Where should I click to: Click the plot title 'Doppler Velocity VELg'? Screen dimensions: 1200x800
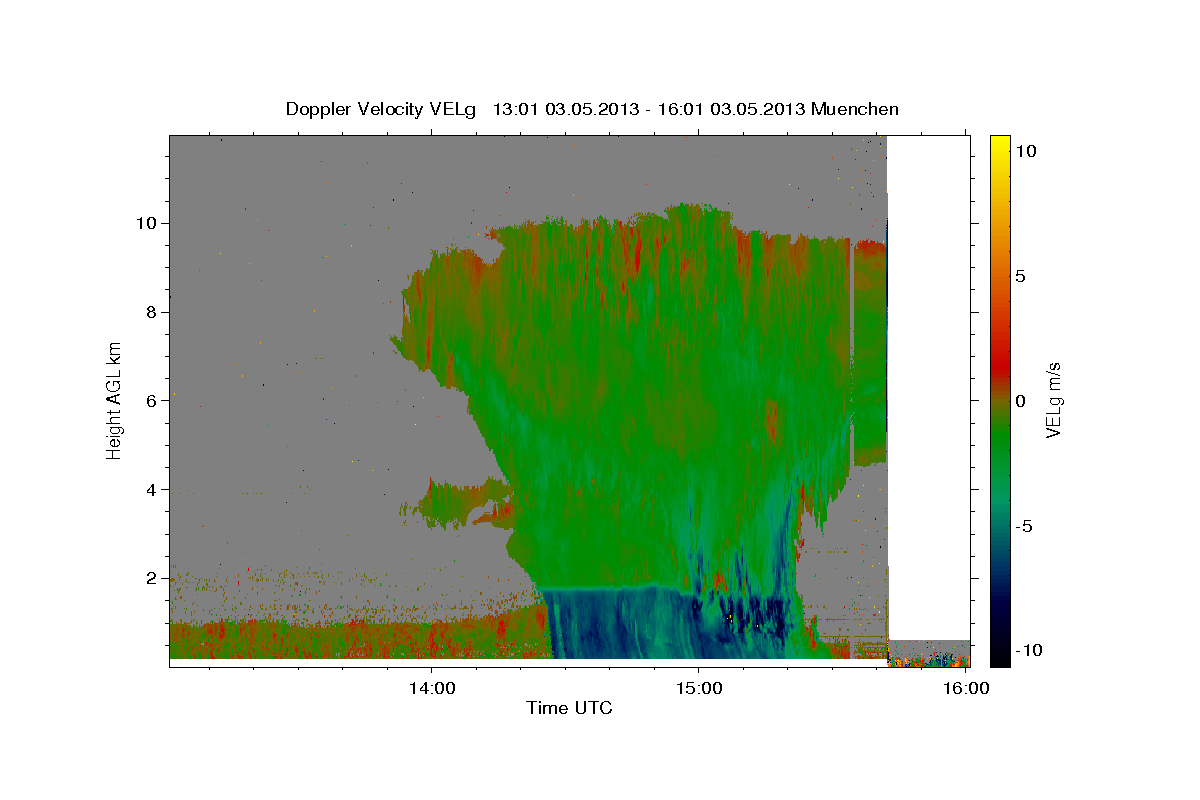click(383, 109)
